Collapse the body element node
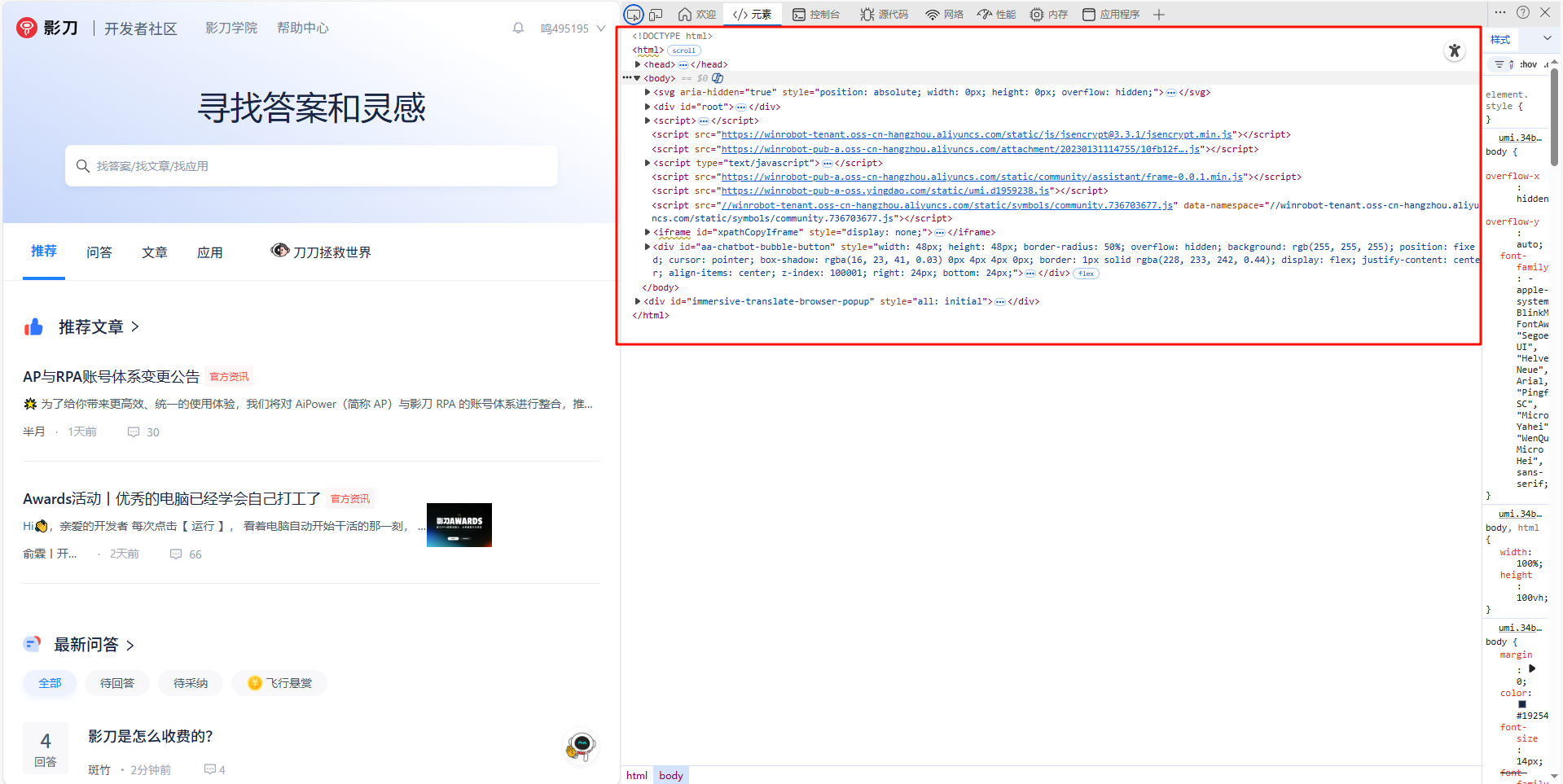 637,78
